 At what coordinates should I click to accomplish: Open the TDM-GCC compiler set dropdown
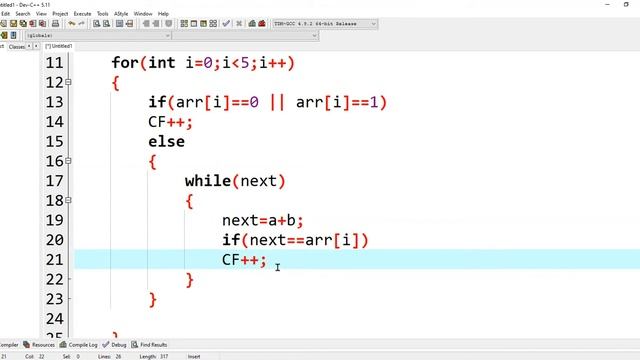[x=325, y=24]
